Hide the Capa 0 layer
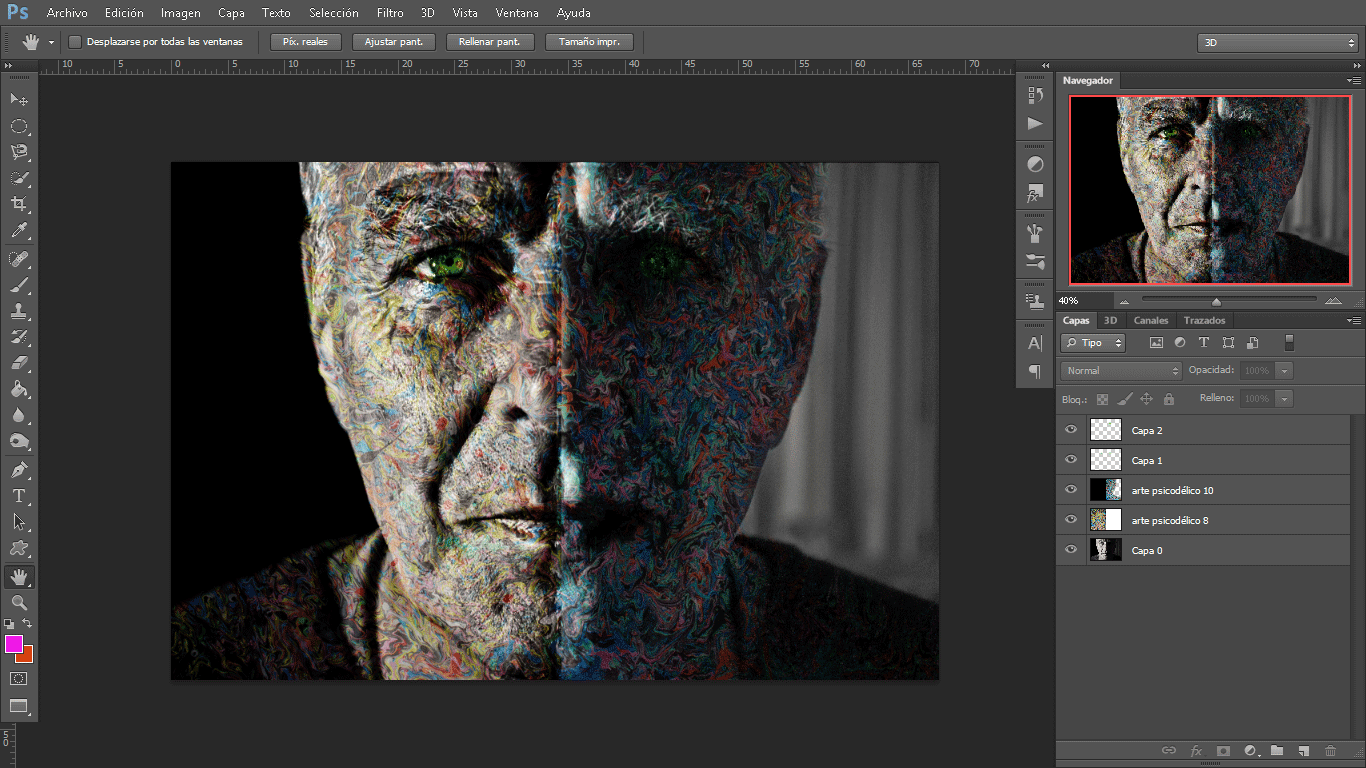The width and height of the screenshot is (1366, 768). click(1072, 550)
